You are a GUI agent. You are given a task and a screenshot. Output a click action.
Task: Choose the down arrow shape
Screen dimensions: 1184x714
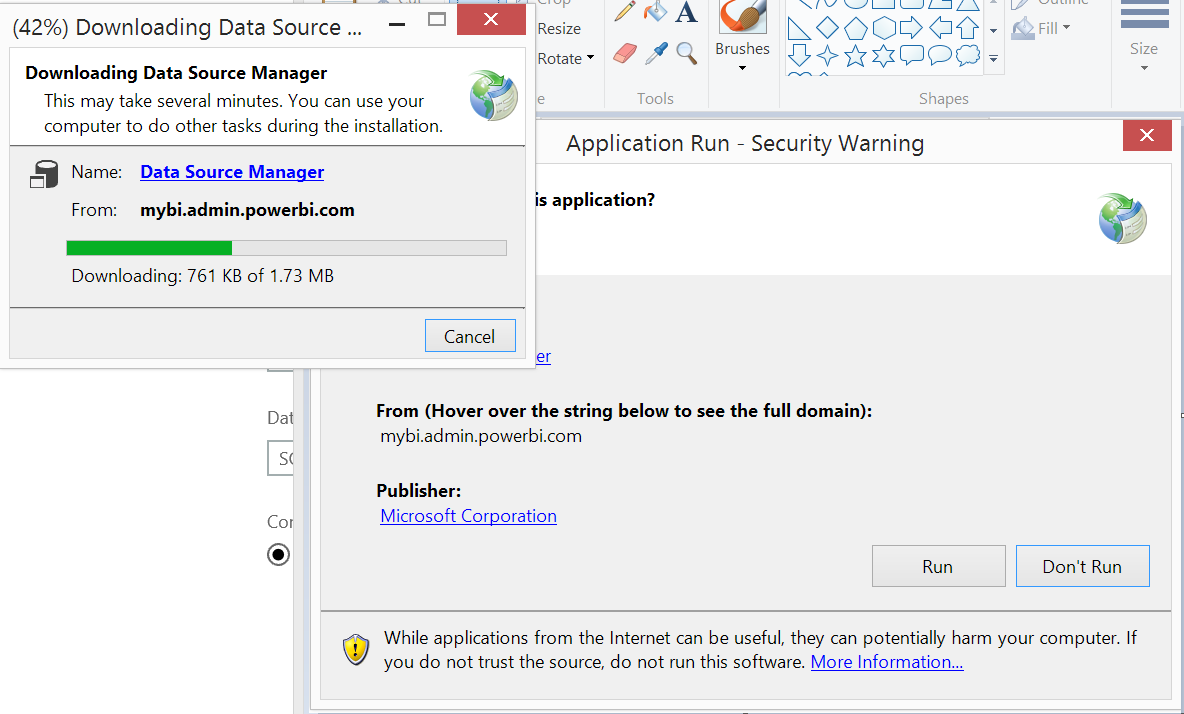[799, 55]
